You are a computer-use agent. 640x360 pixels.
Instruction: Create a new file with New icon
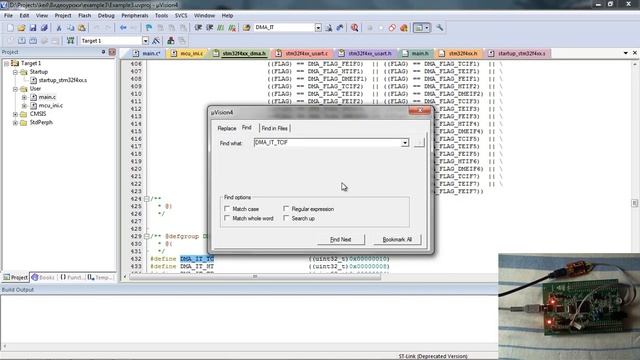tap(10, 27)
